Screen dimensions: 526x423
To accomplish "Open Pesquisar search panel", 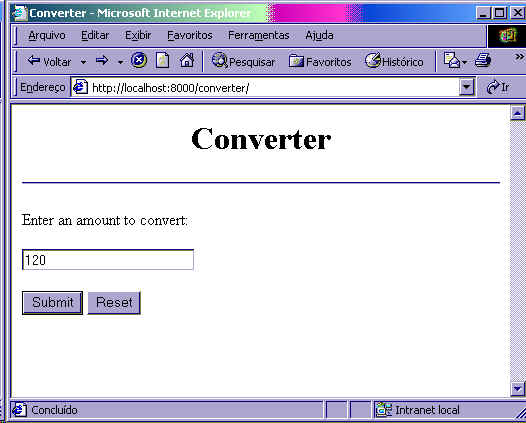I will (x=243, y=61).
